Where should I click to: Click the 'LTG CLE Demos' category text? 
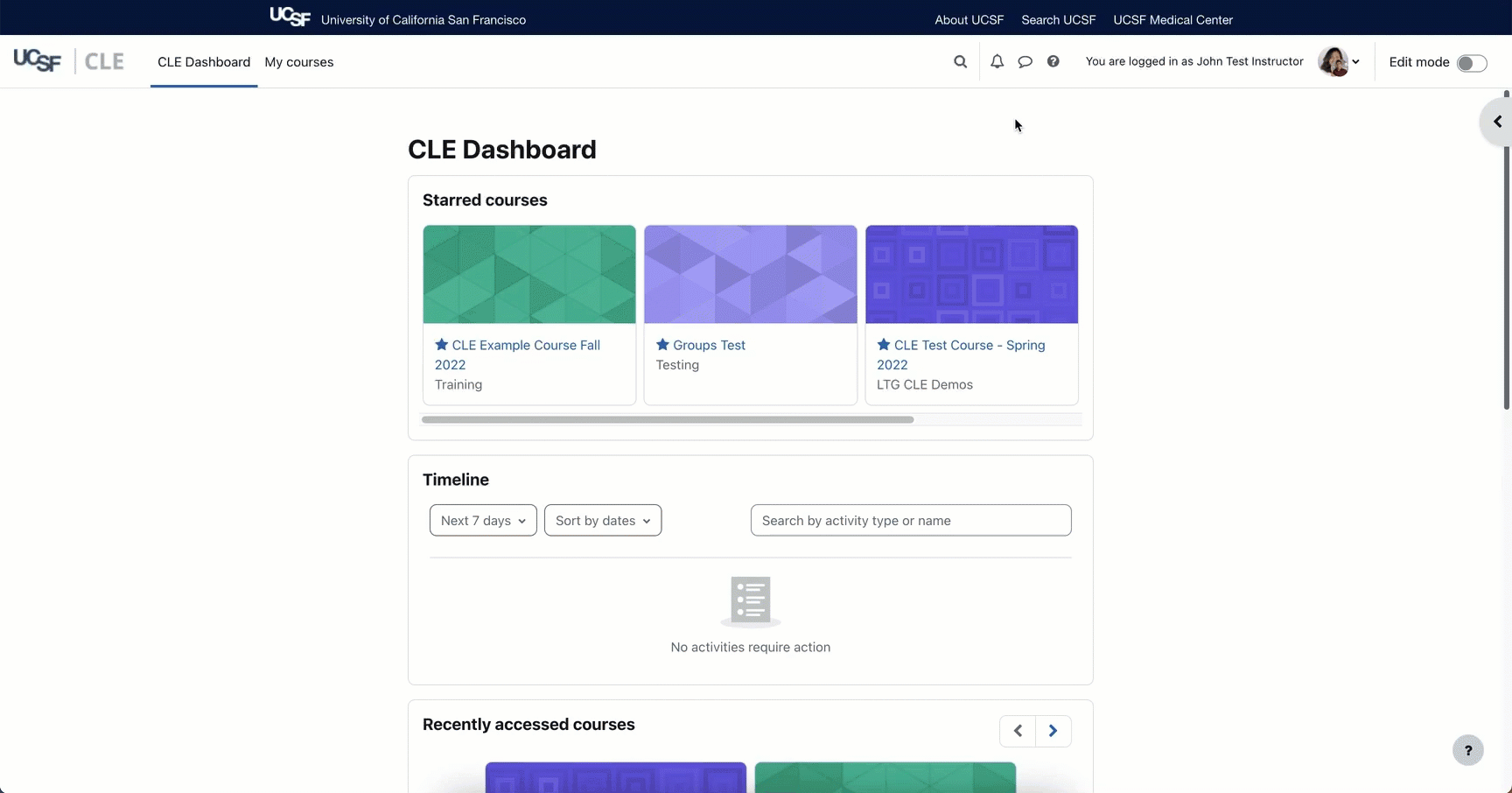tap(925, 384)
